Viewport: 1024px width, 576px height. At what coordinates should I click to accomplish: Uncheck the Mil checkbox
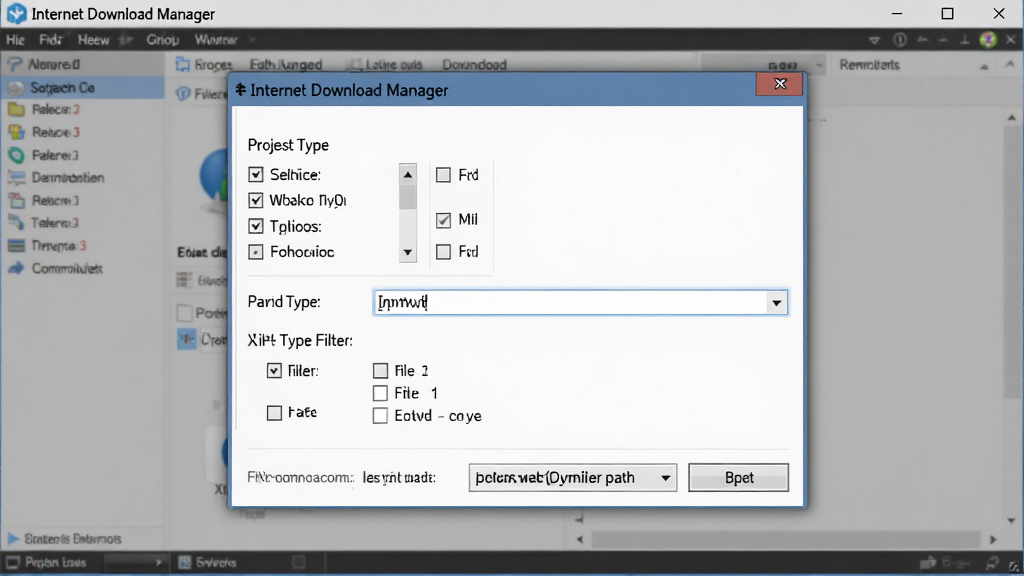coord(443,220)
